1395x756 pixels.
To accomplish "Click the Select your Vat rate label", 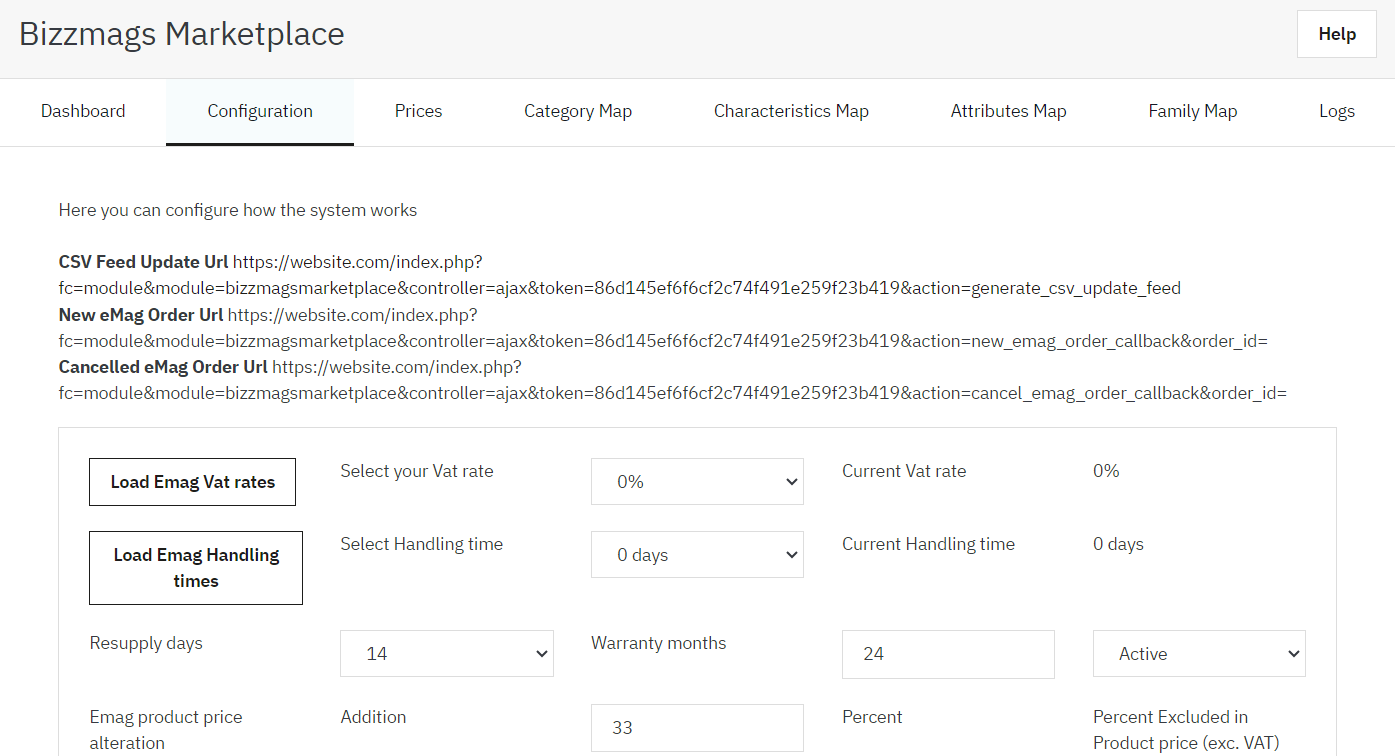I will [x=417, y=471].
